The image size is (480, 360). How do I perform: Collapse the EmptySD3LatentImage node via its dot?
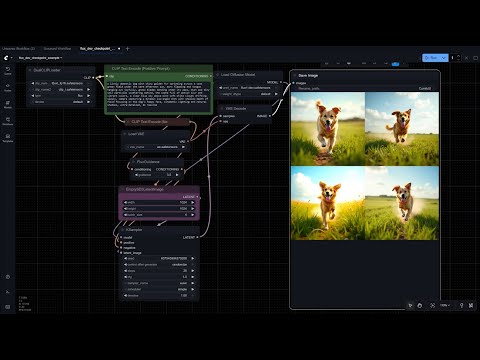pyautogui.click(x=123, y=189)
